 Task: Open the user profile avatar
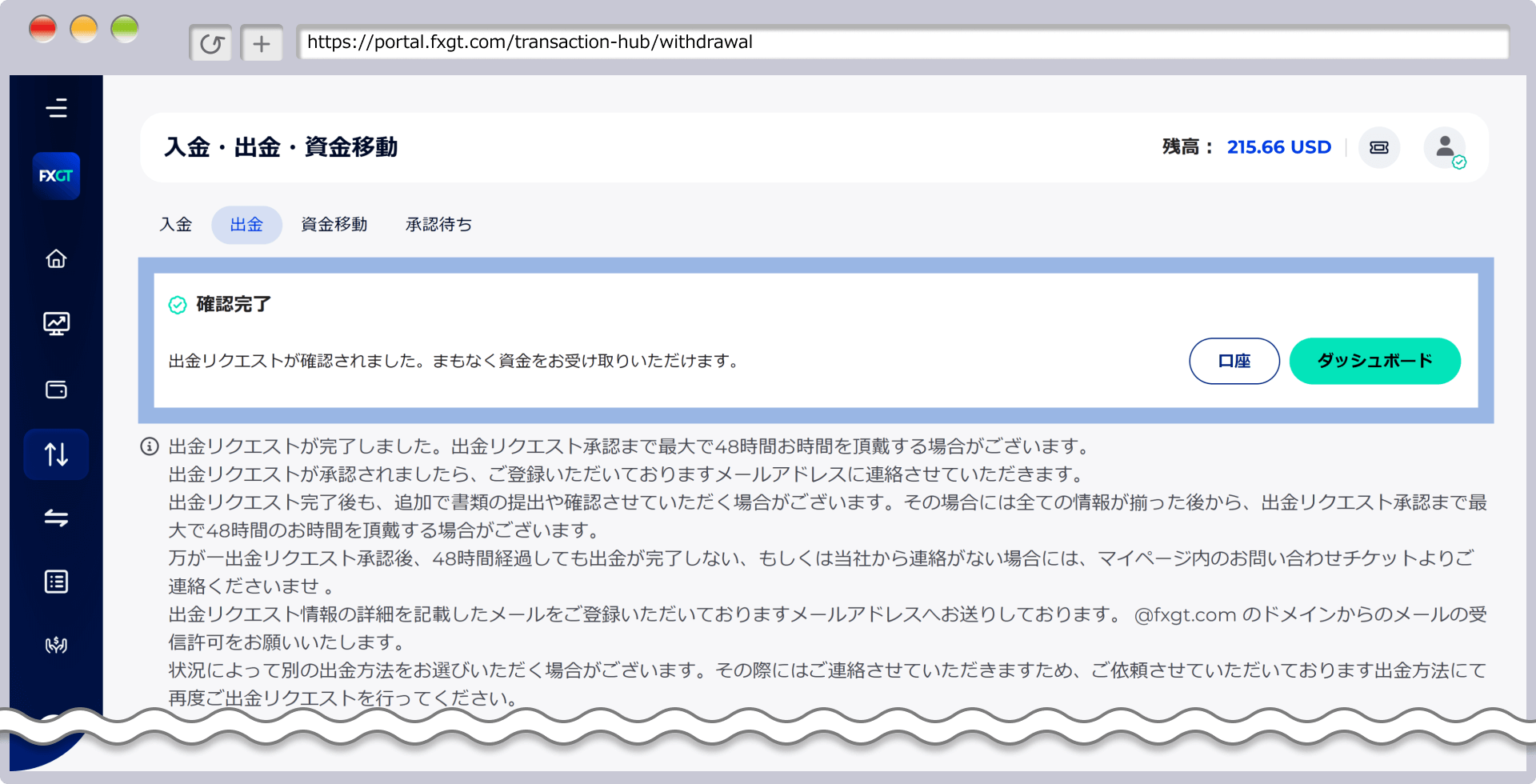coord(1445,147)
